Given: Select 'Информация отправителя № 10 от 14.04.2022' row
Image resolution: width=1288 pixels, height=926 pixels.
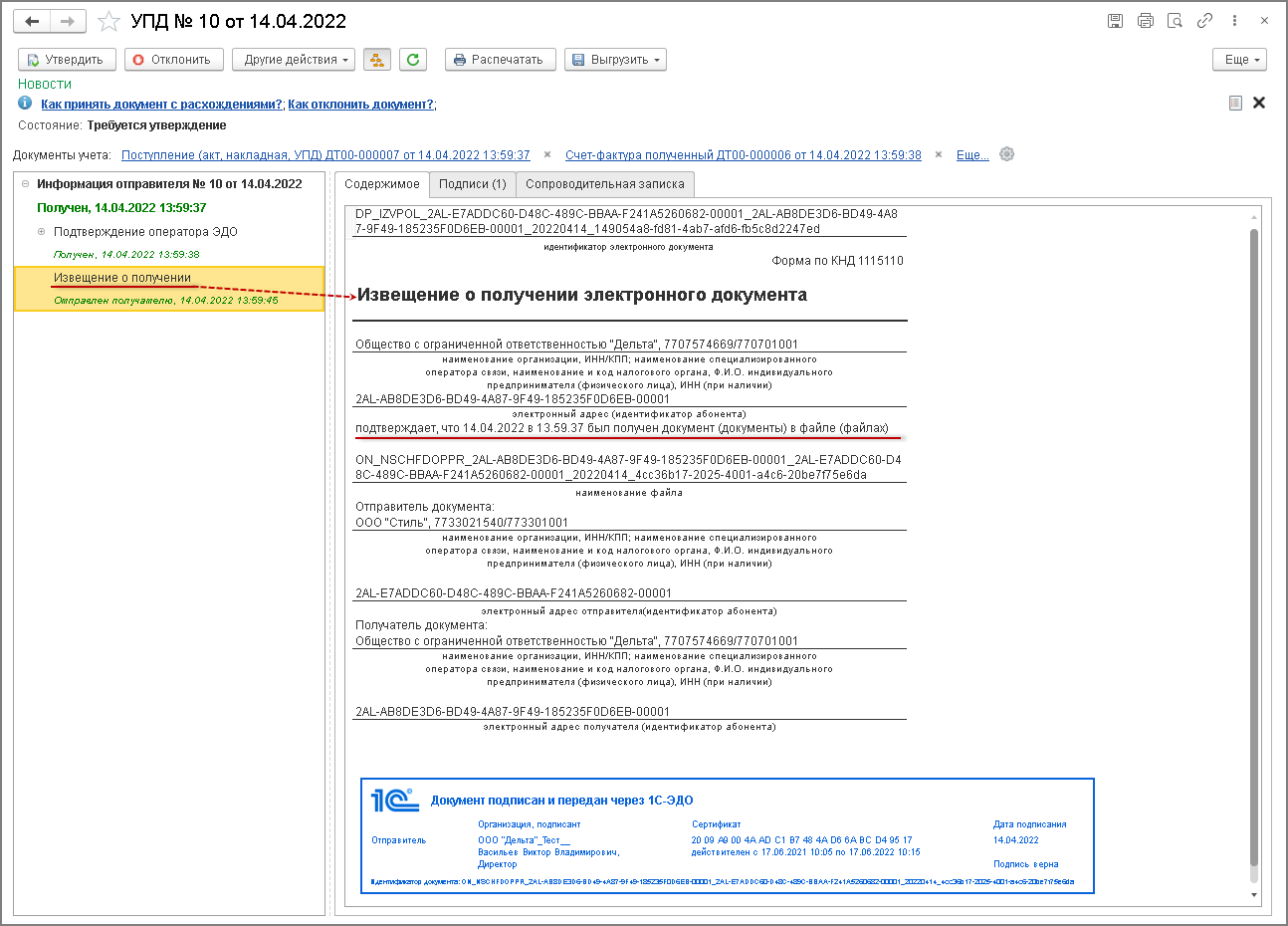Looking at the screenshot, I should [x=169, y=184].
